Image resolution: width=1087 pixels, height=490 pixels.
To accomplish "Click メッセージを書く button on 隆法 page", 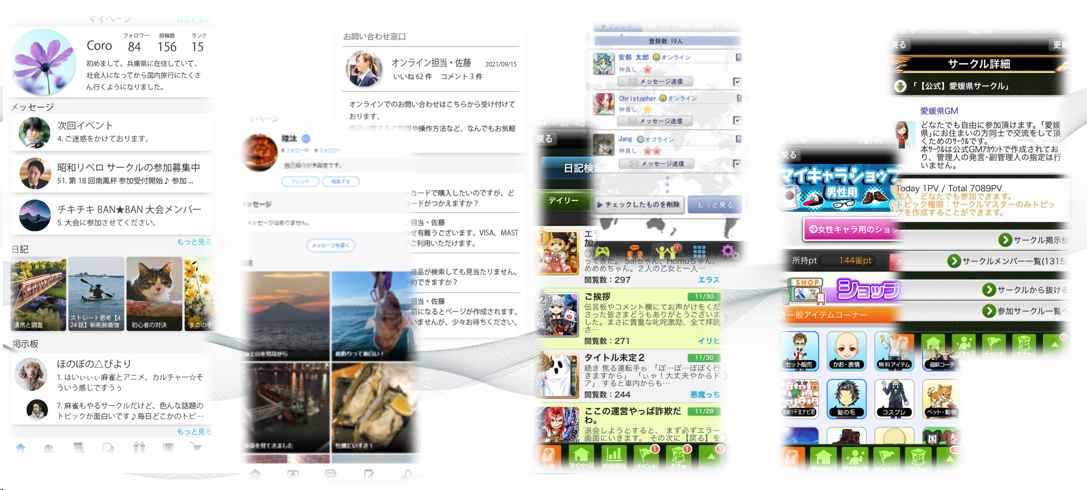I will 331,245.
